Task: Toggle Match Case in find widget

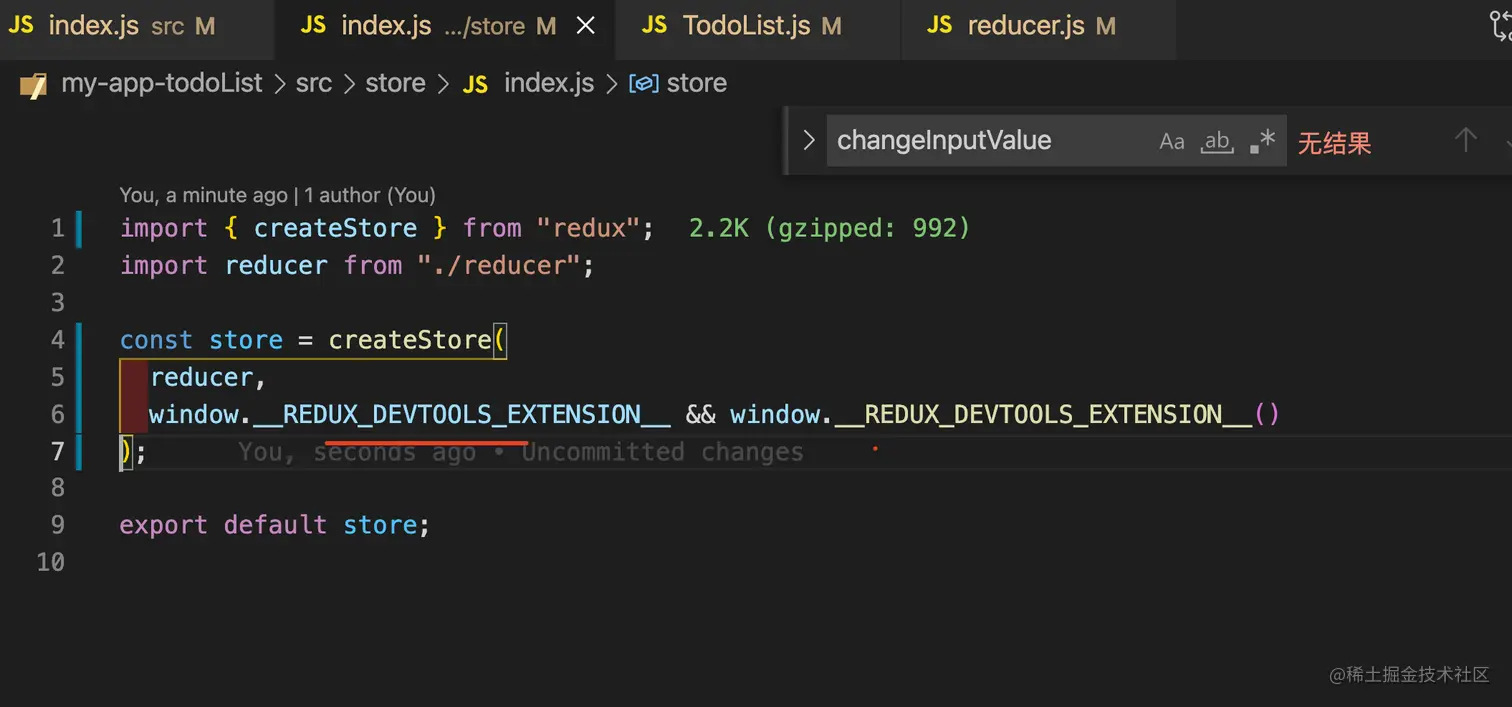Action: click(x=1171, y=141)
